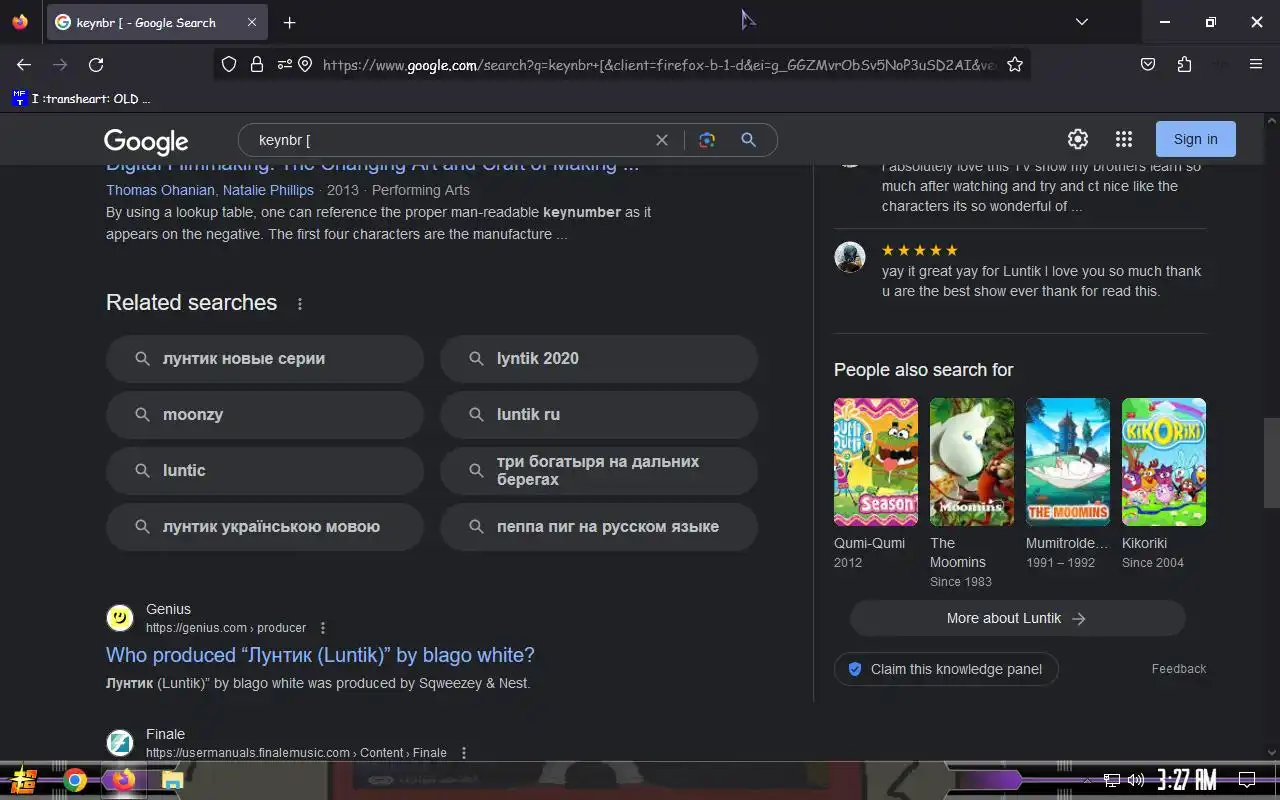Select the moonzy related search
This screenshot has height=800, width=1280.
265,414
